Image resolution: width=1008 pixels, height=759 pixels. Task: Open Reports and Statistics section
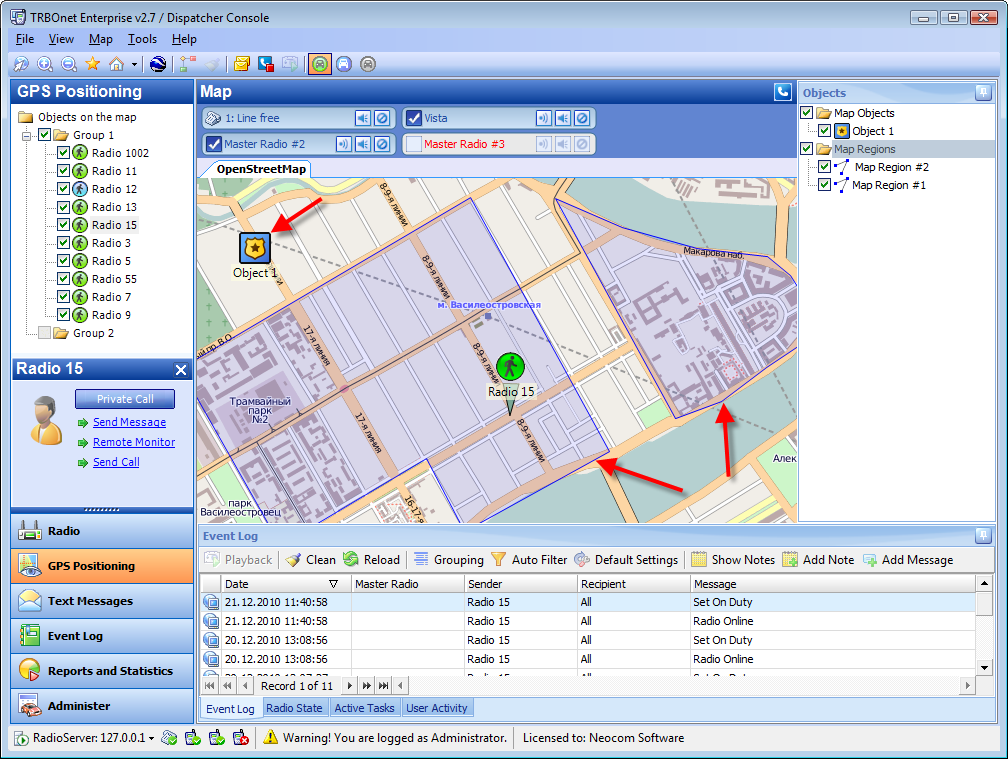(x=102, y=671)
